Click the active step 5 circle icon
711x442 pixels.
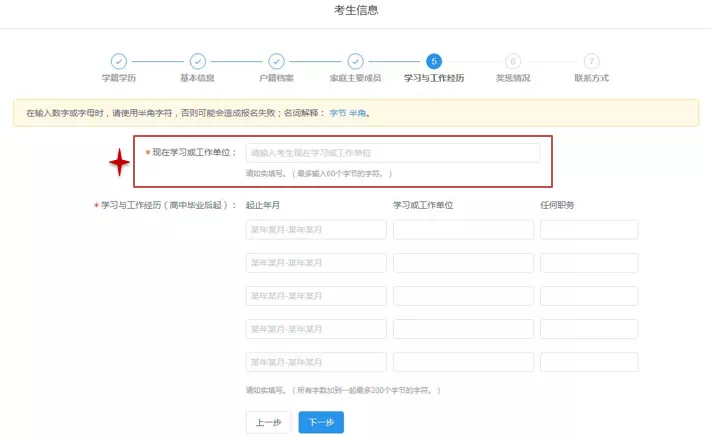[x=433, y=61]
